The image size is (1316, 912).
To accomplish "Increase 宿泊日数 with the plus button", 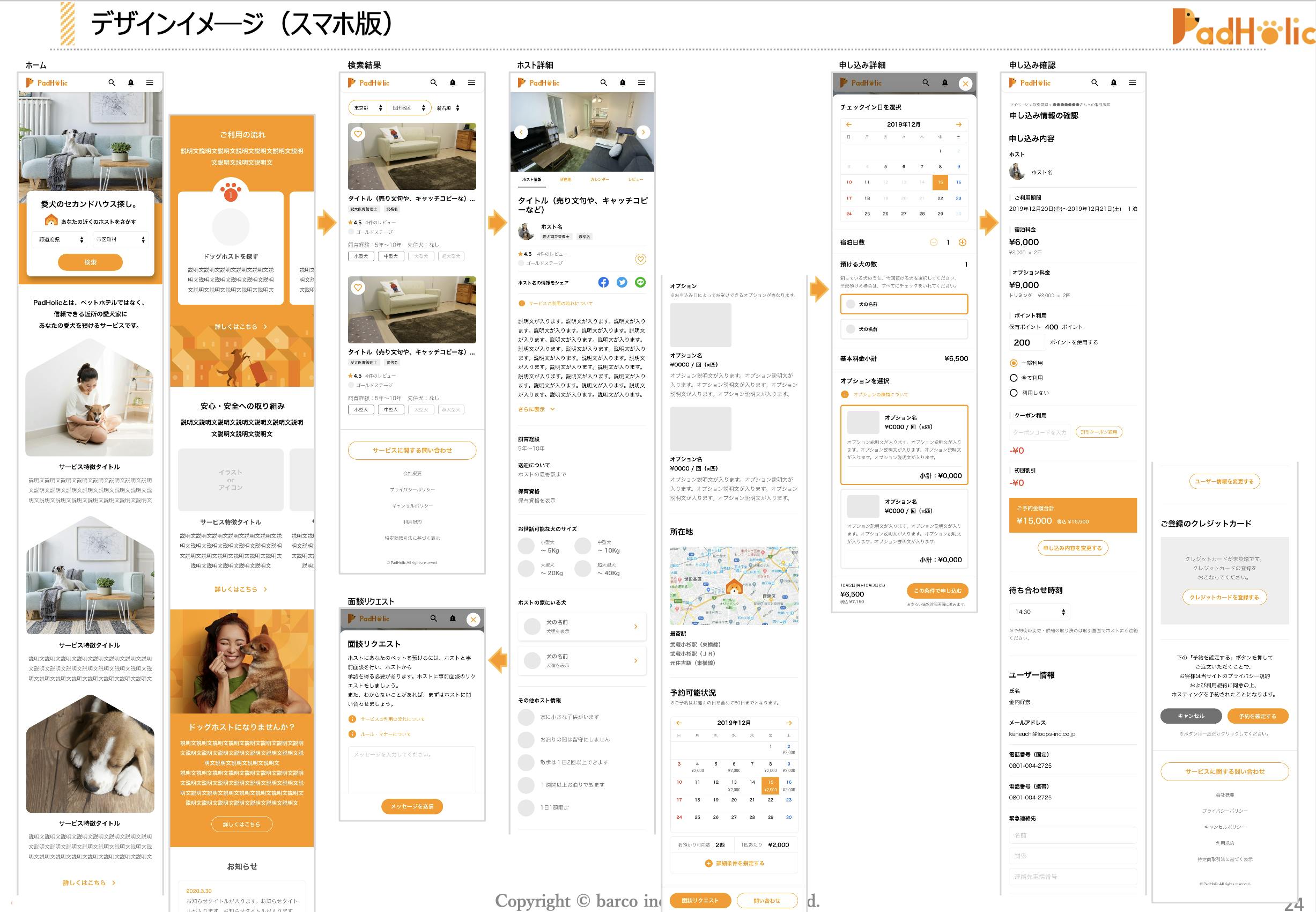I will [963, 242].
